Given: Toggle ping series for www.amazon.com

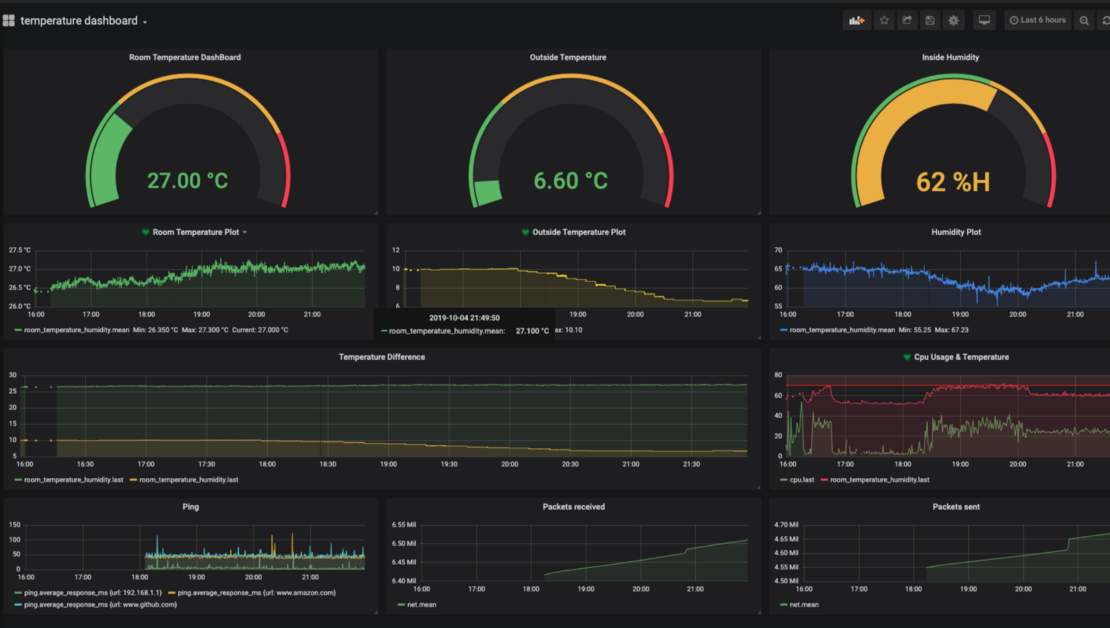Looking at the screenshot, I should (x=256, y=593).
